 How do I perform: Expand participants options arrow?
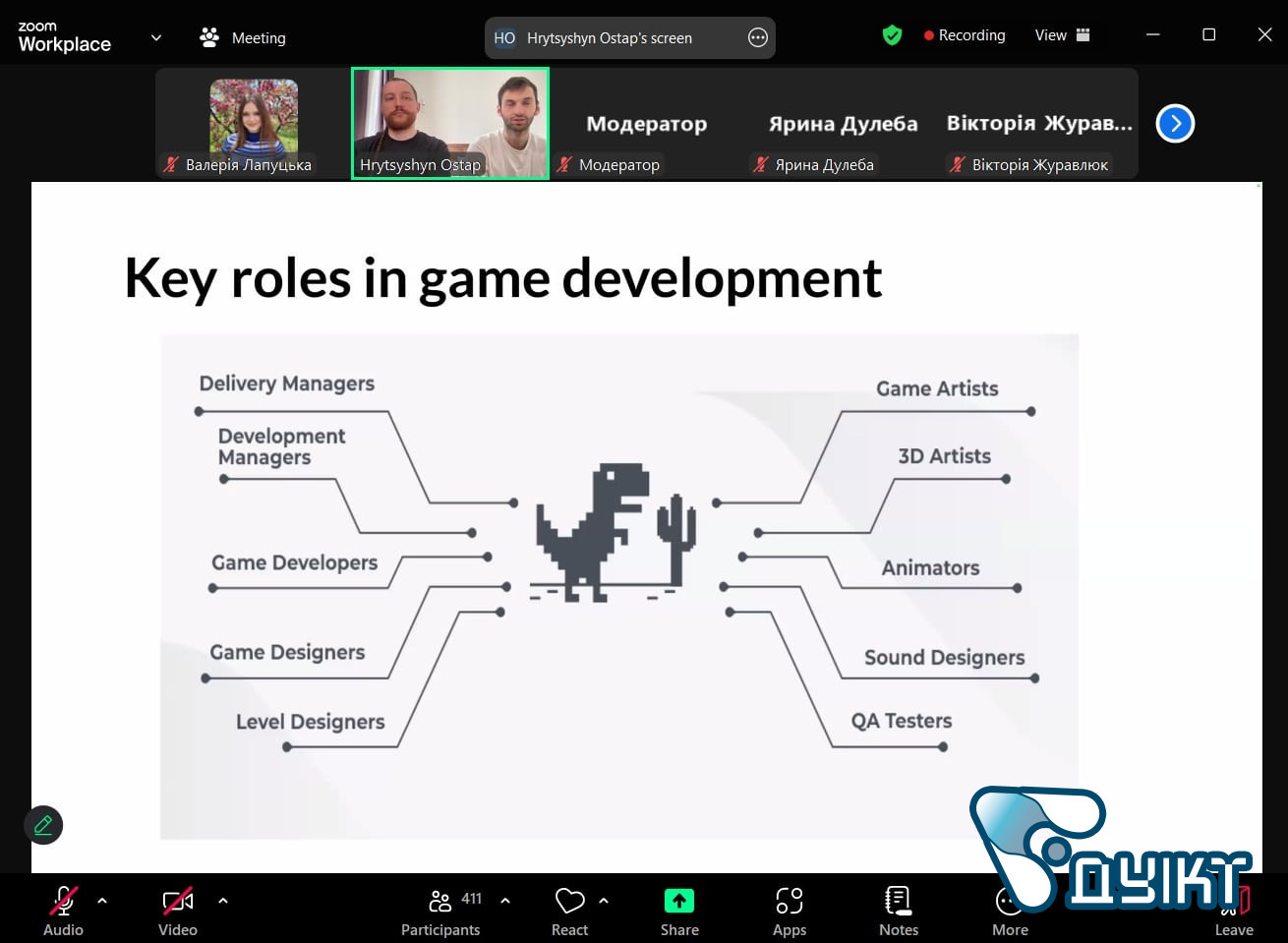[505, 901]
